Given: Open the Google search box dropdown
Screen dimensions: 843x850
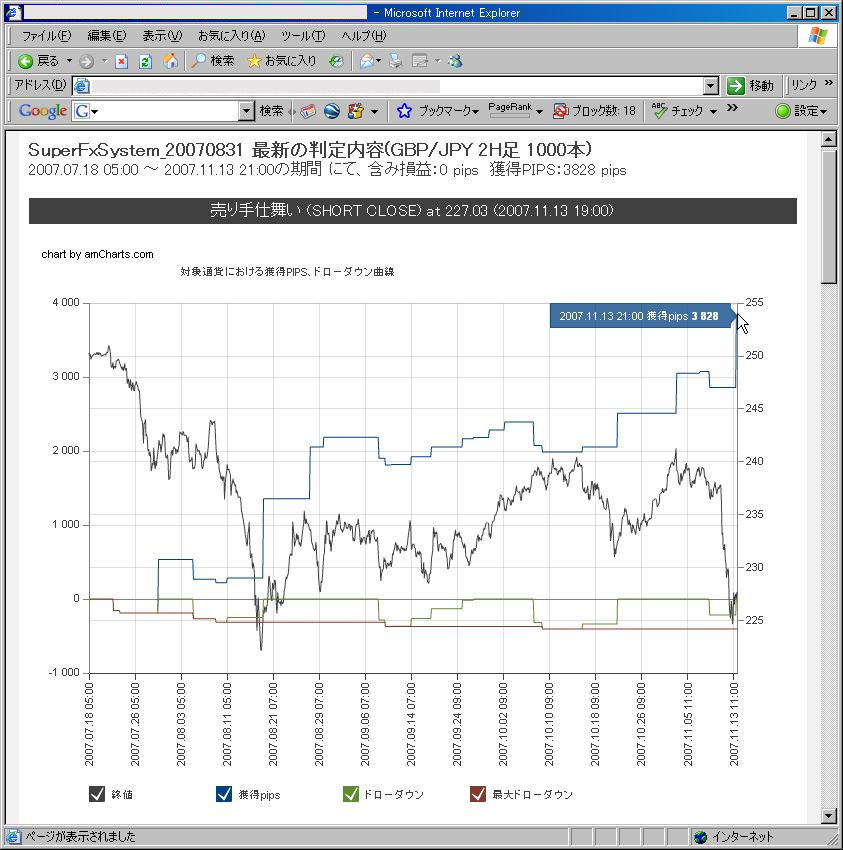Looking at the screenshot, I should tap(246, 111).
